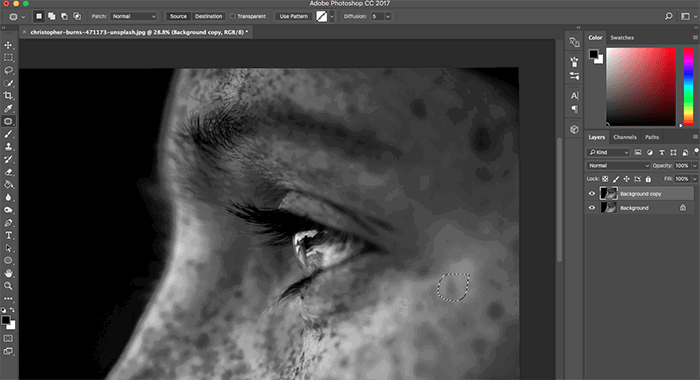Click the Destination button
700x380 pixels.
(208, 16)
